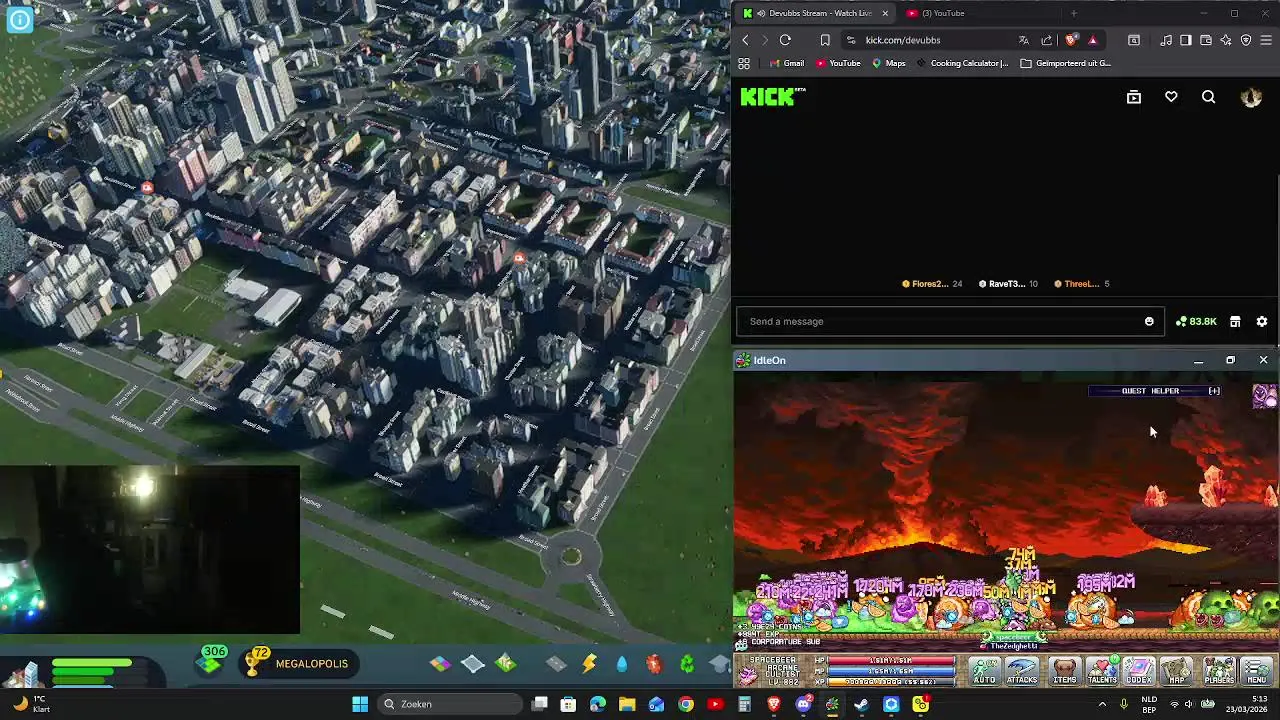
Task: Open the ITEMS bag in IdleOn
Action: pyautogui.click(x=1065, y=672)
